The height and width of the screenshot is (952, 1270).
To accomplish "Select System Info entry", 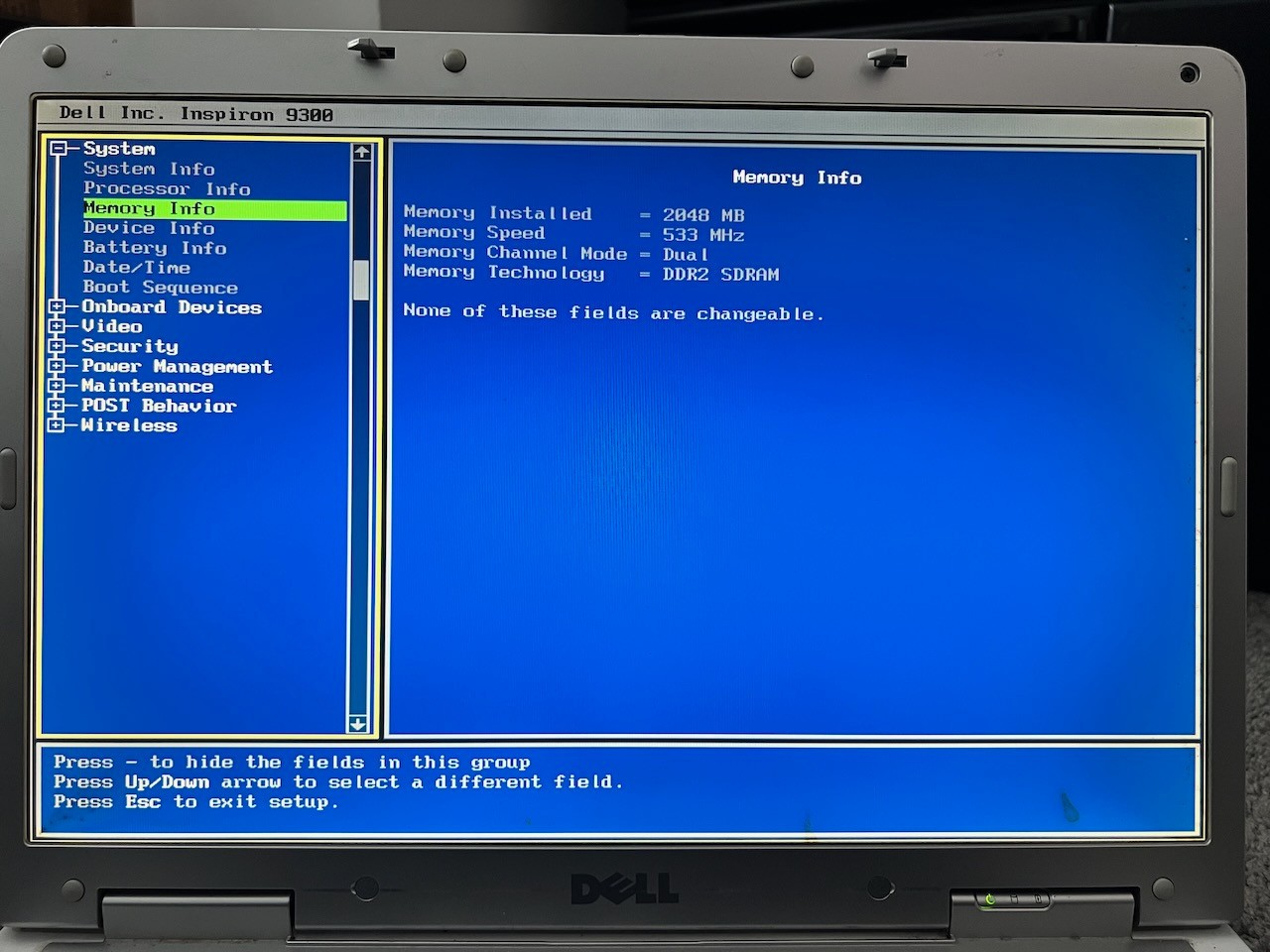I will [149, 169].
